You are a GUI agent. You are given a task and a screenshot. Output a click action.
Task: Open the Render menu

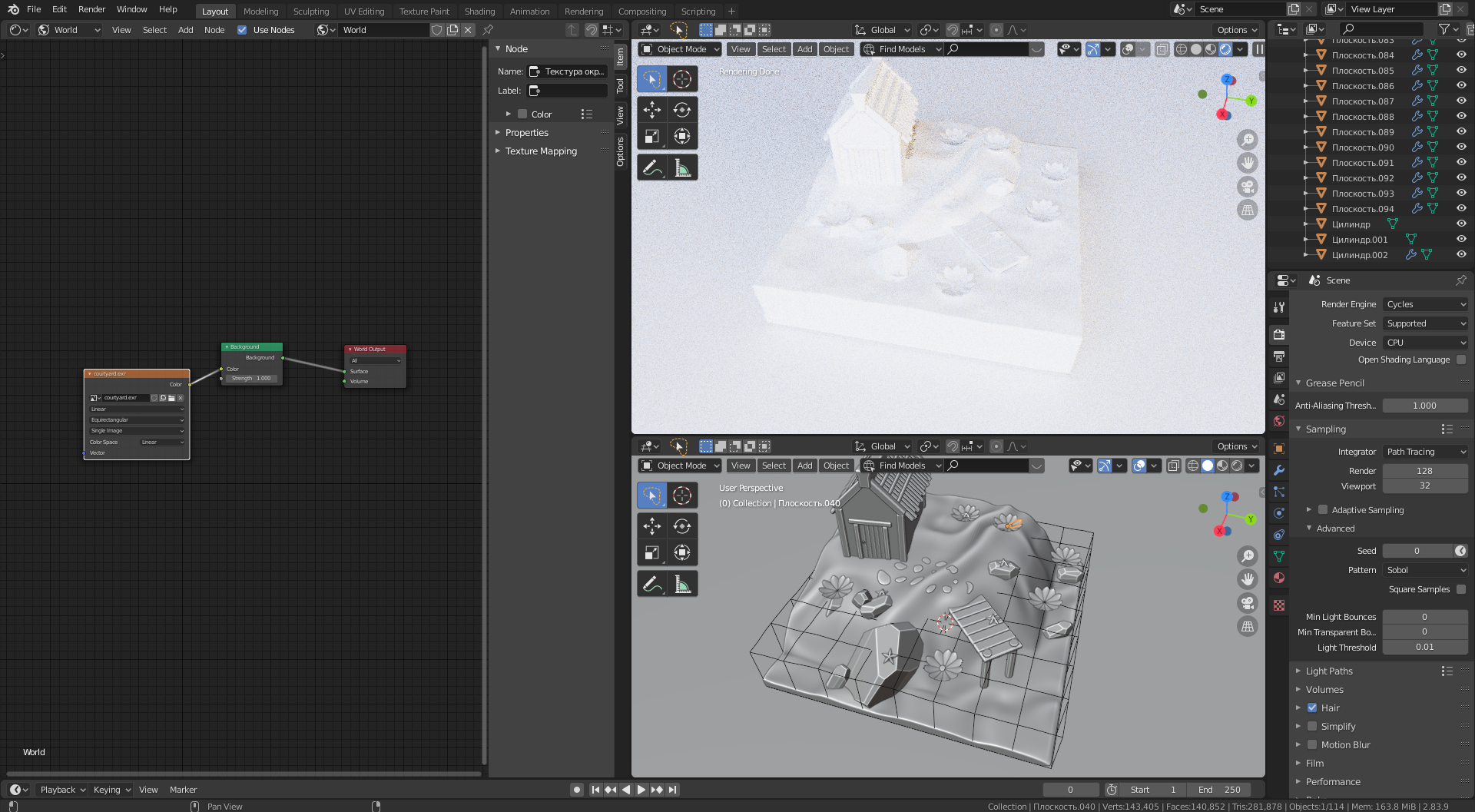tap(91, 9)
